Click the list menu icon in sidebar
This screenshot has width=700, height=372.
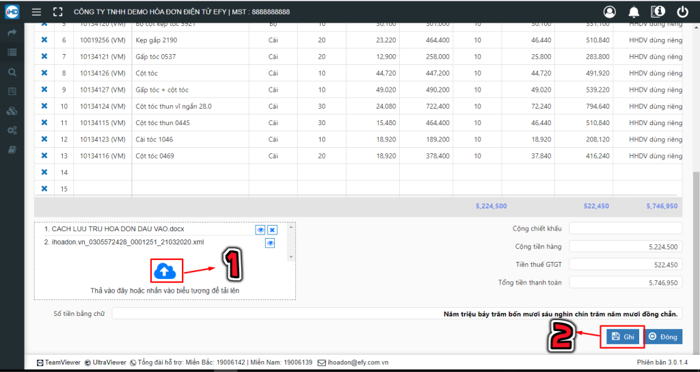[12, 52]
